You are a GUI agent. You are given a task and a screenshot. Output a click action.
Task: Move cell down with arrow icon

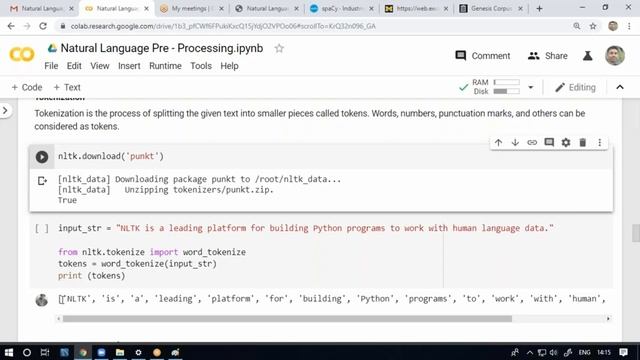tap(515, 142)
